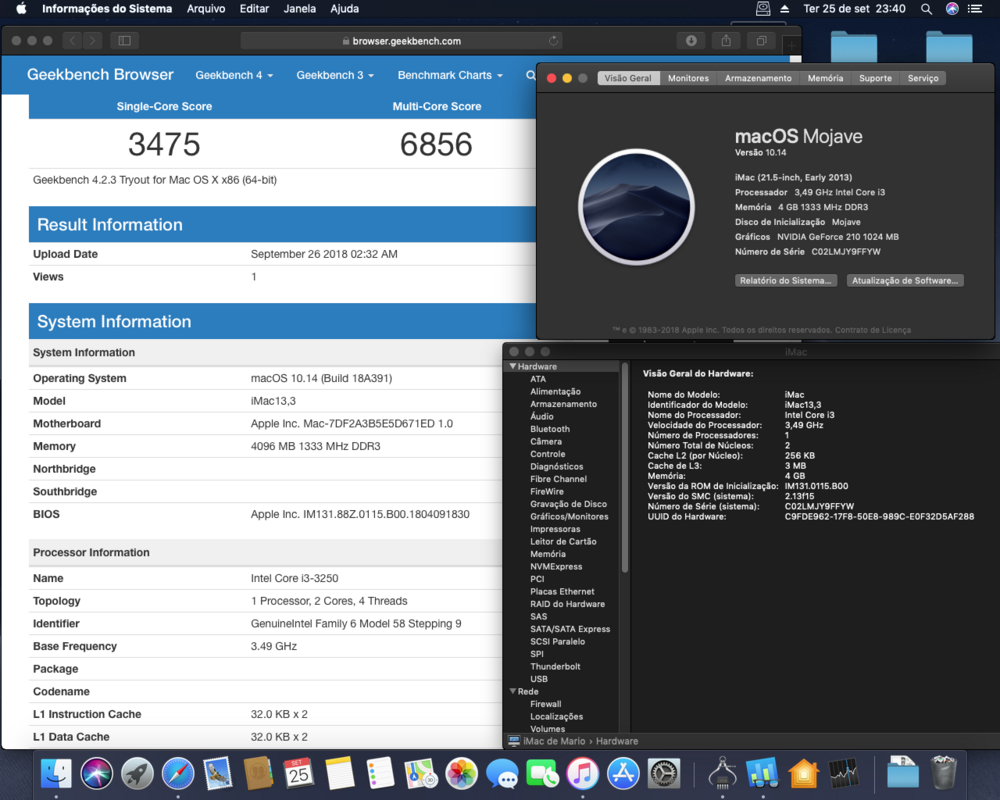
Task: Collapse the Rede tree section
Action: (x=513, y=692)
